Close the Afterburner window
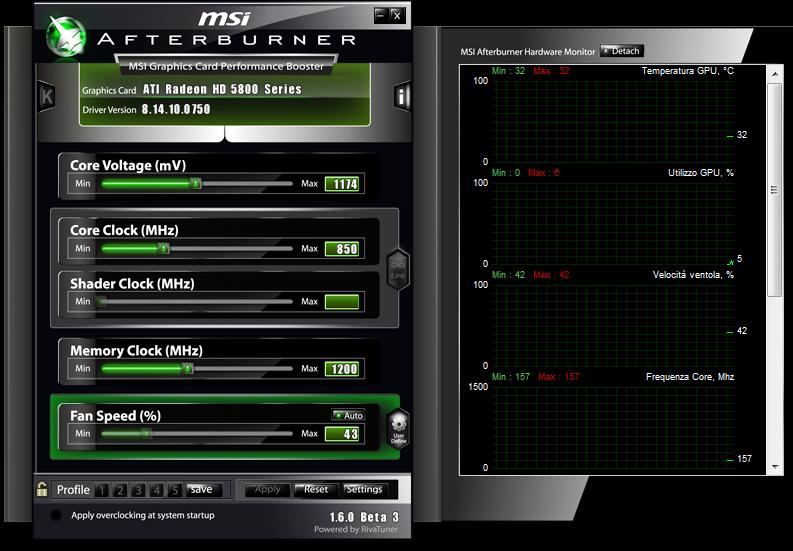 click(398, 15)
